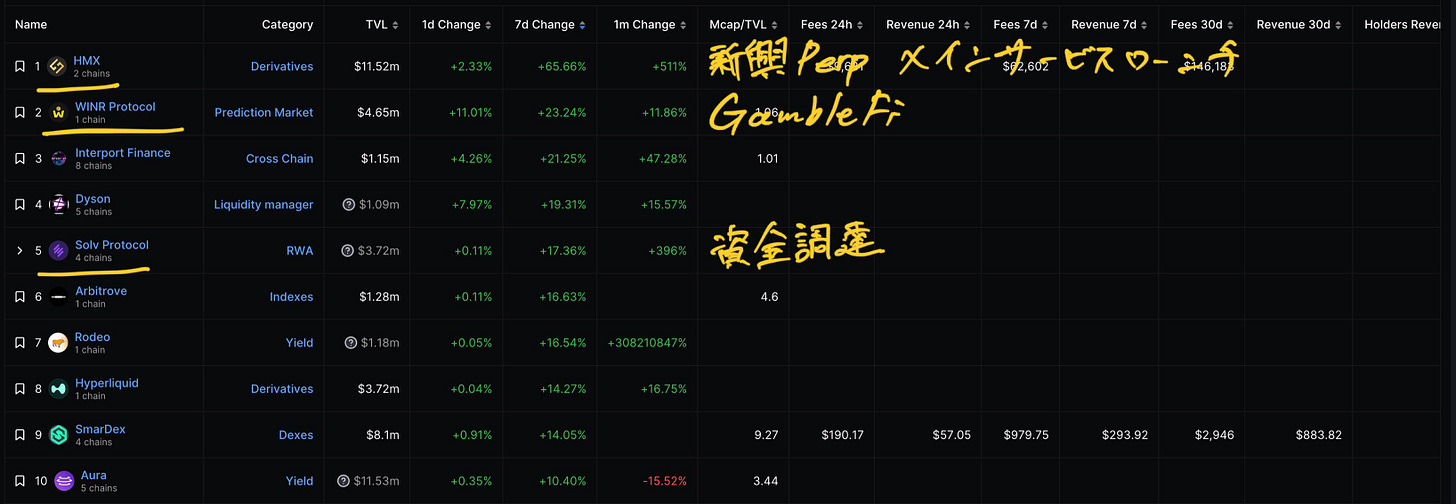Open the Prediction Market category link
This screenshot has height=504, width=1456.
pos(264,113)
